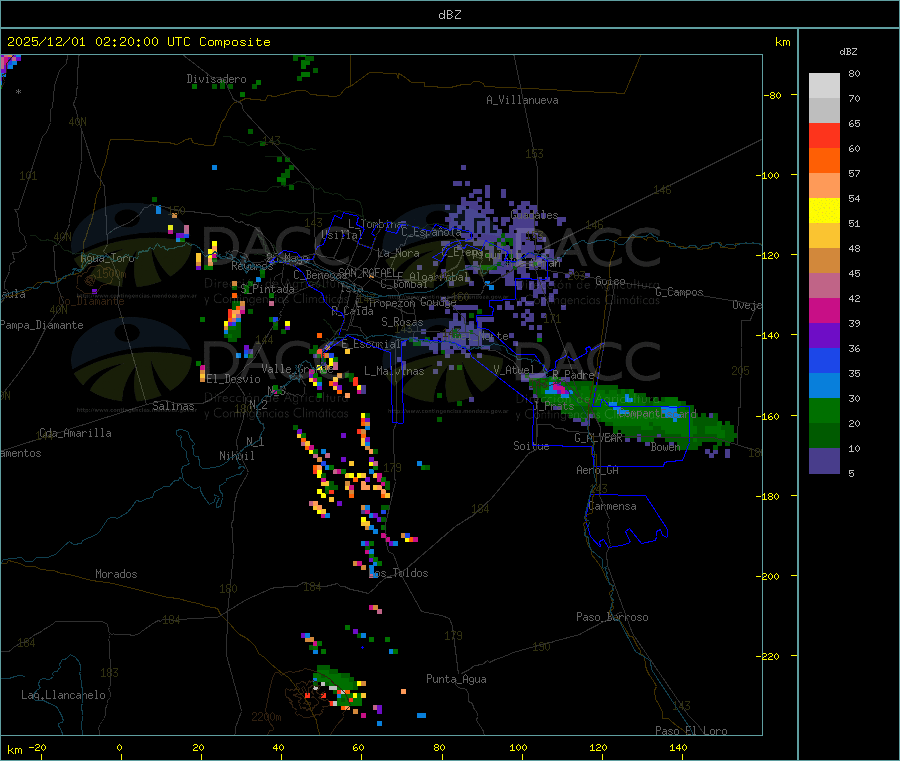
Task: Select the 'Guadales' location label
Action: 534,215
